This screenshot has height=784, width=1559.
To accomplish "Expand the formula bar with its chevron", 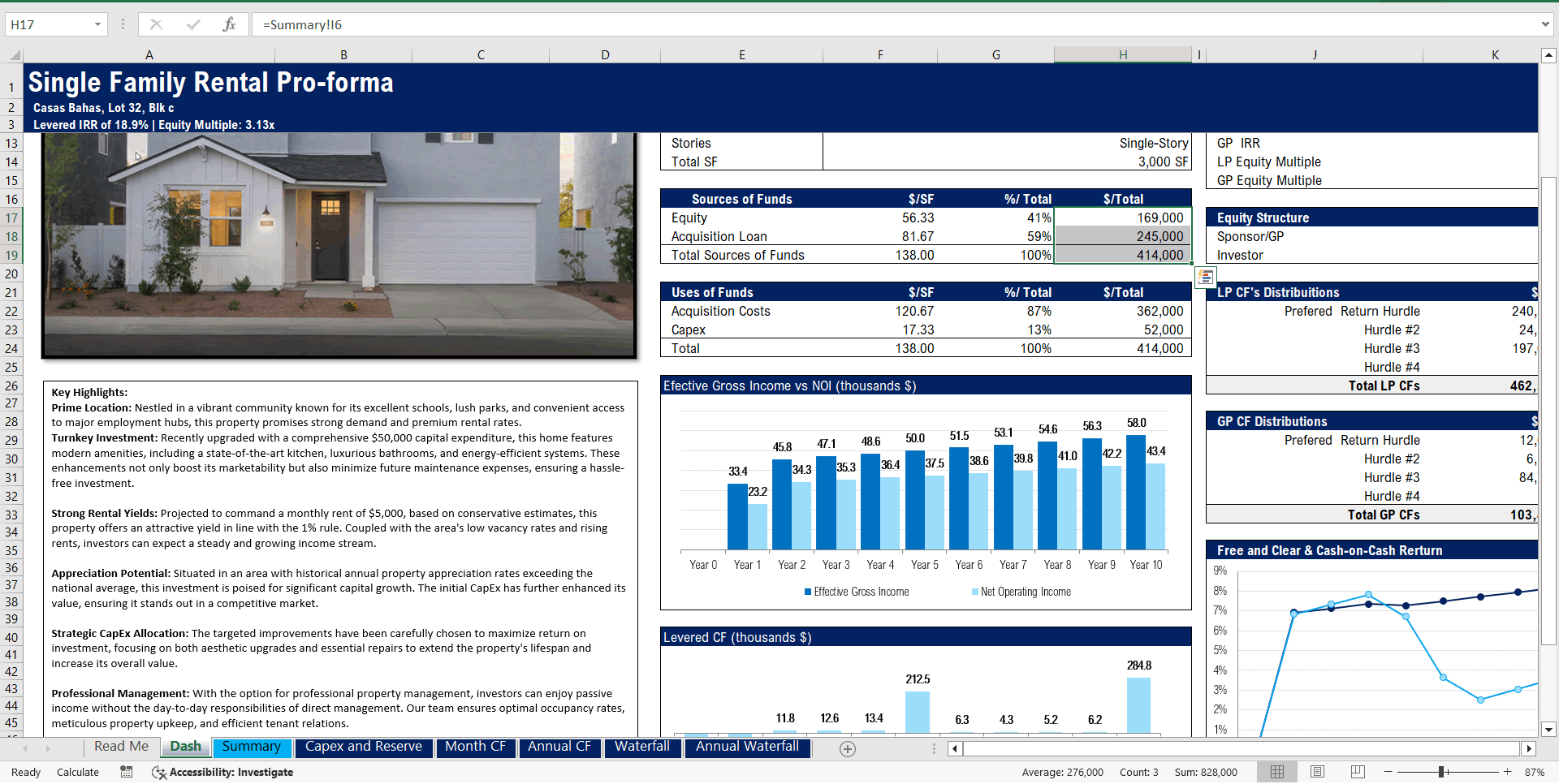I will pyautogui.click(x=1546, y=24).
